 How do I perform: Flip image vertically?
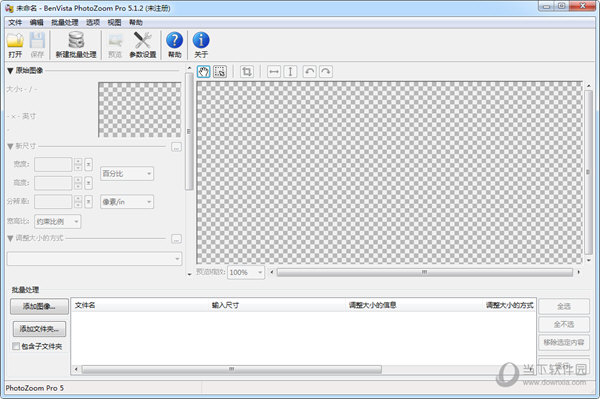[x=290, y=72]
